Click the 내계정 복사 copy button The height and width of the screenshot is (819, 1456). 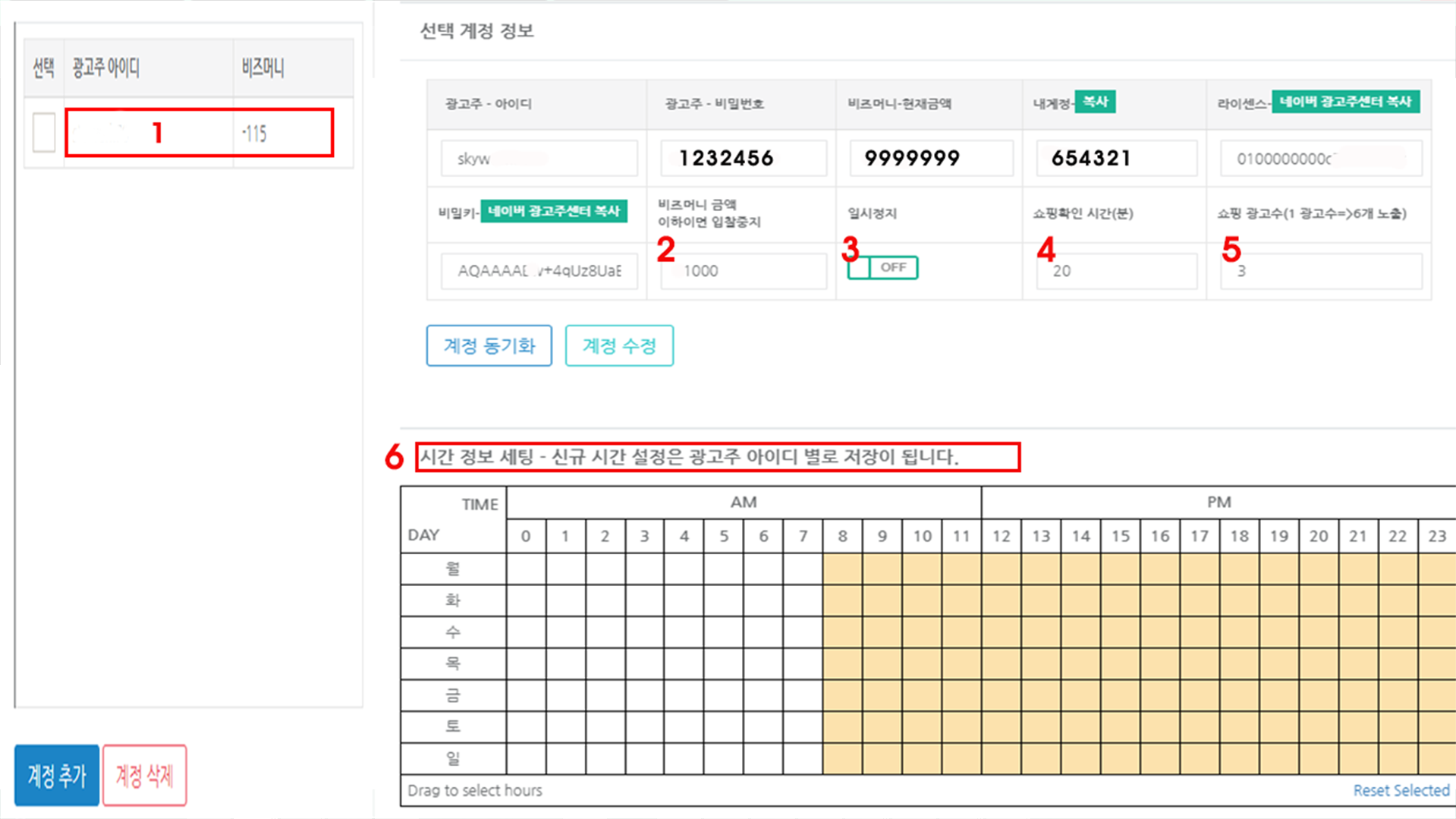[1095, 101]
